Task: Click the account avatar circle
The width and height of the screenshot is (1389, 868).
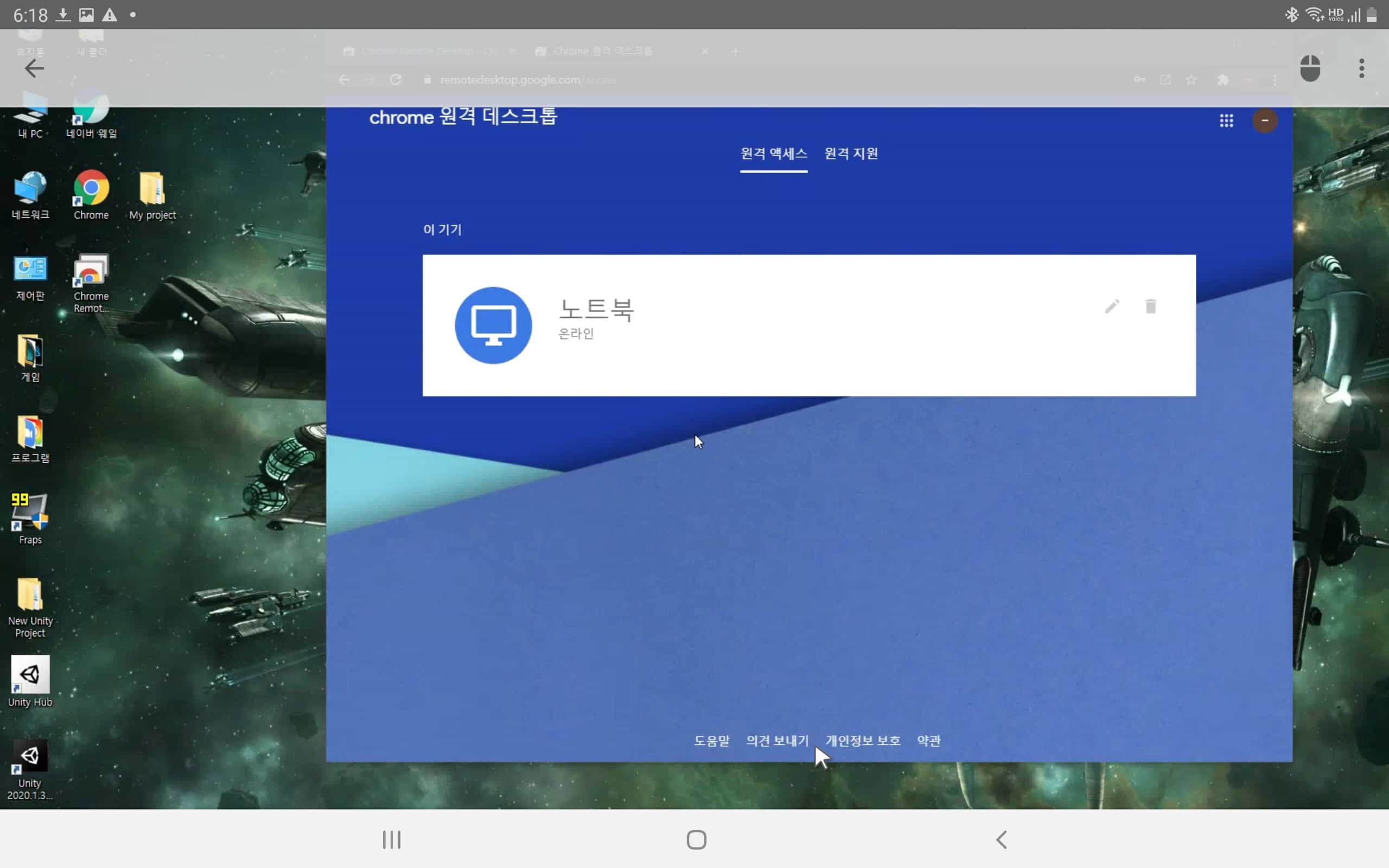Action: coord(1264,120)
